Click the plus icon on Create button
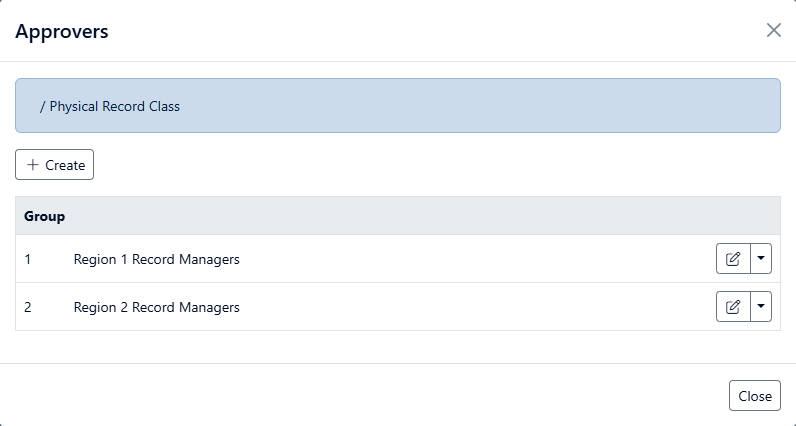796x426 pixels. [33, 165]
